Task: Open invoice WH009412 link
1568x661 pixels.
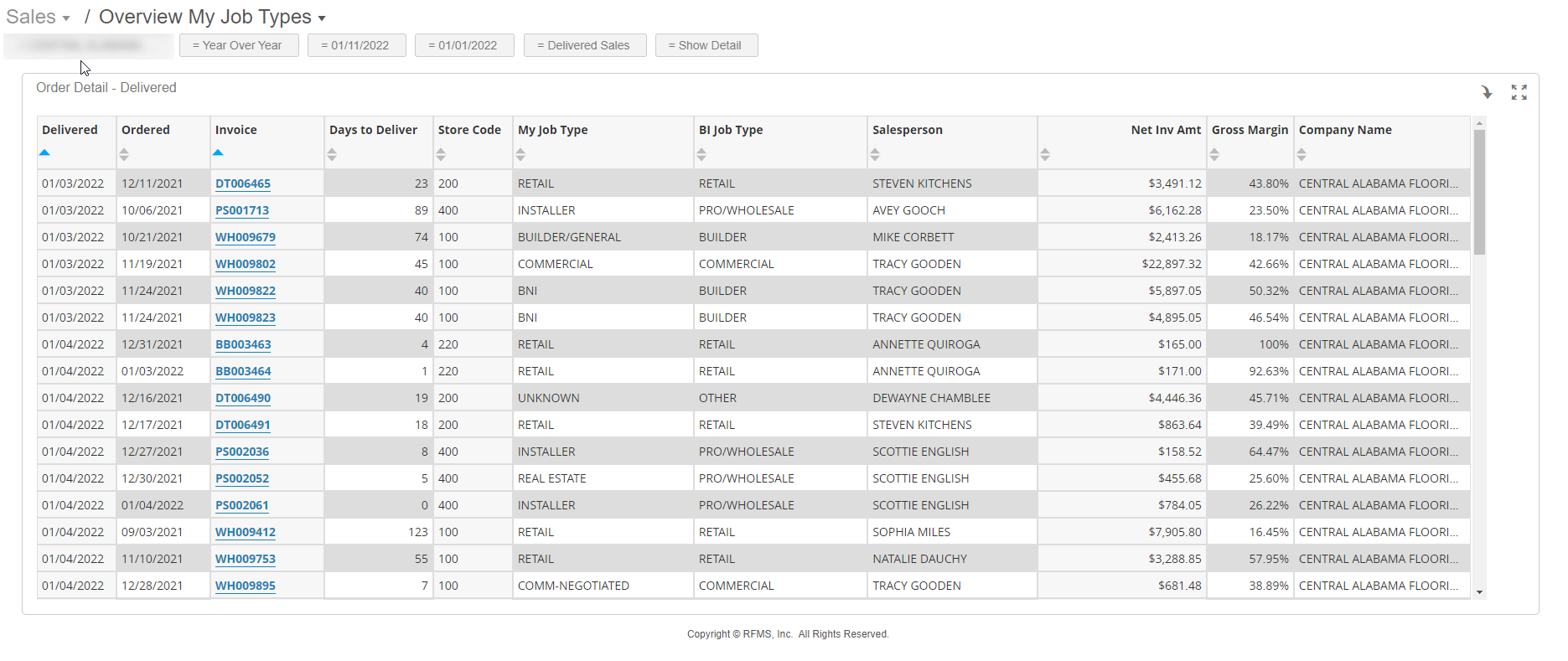Action: 246,532
